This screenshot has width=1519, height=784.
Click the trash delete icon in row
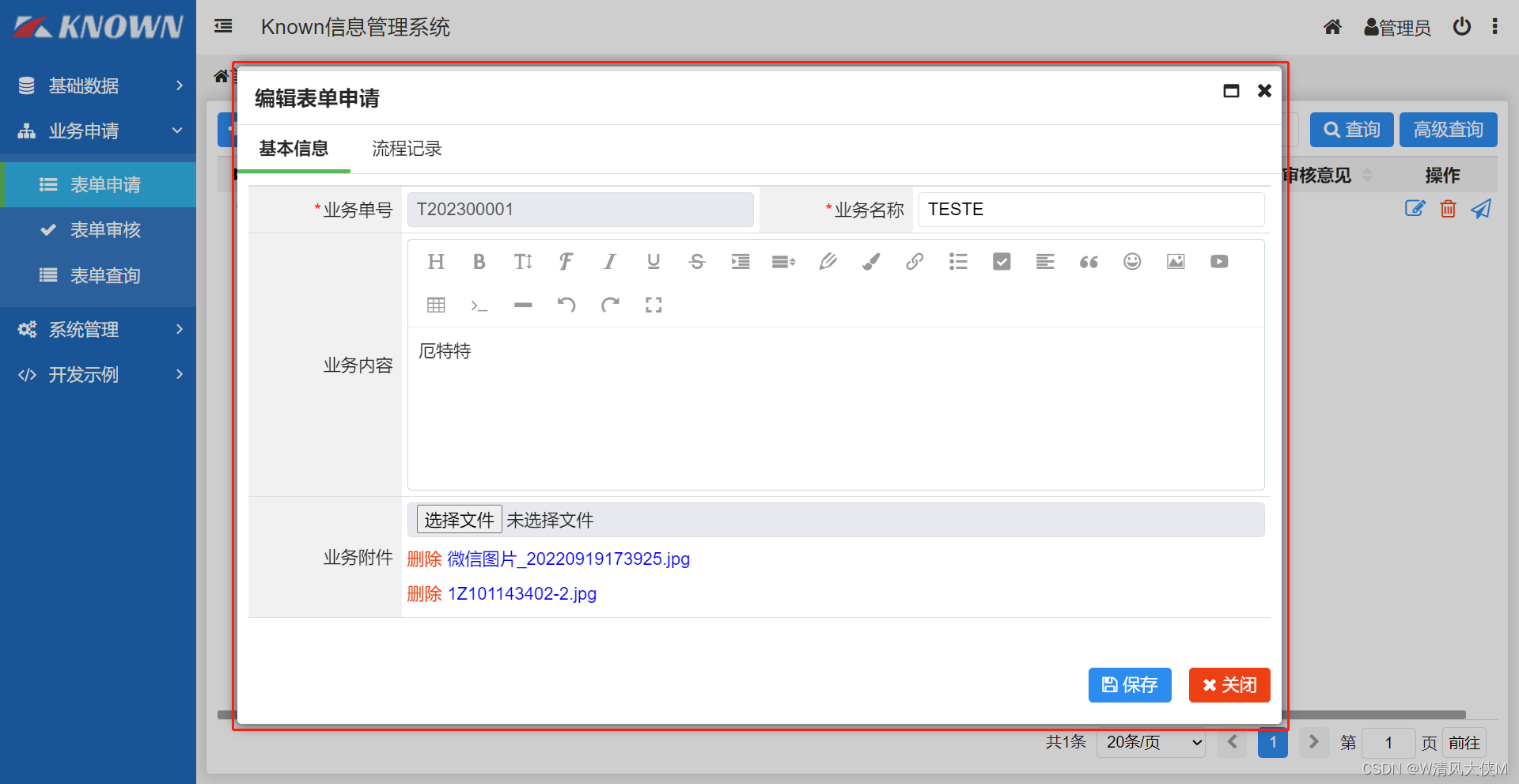pyautogui.click(x=1448, y=209)
